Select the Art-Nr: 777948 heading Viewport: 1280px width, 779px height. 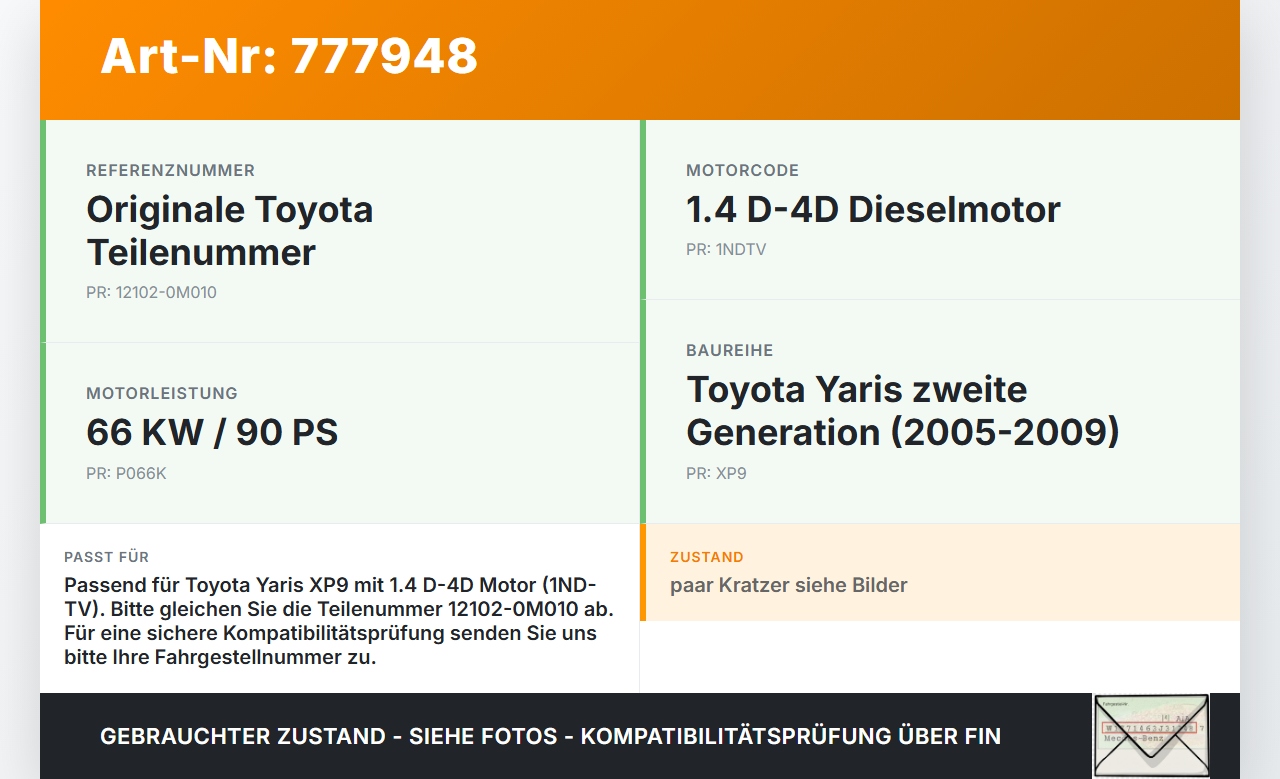(289, 56)
